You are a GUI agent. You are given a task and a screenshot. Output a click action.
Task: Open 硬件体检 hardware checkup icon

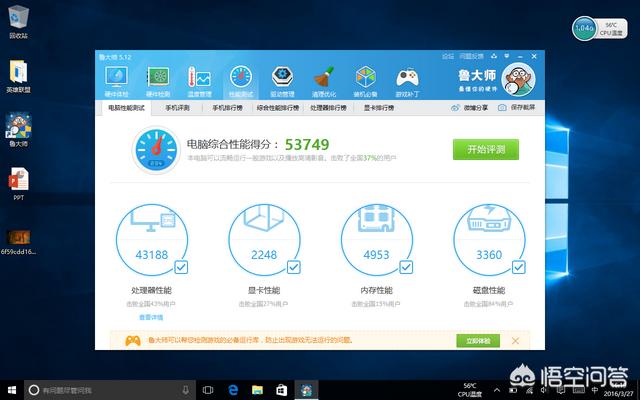tap(116, 79)
